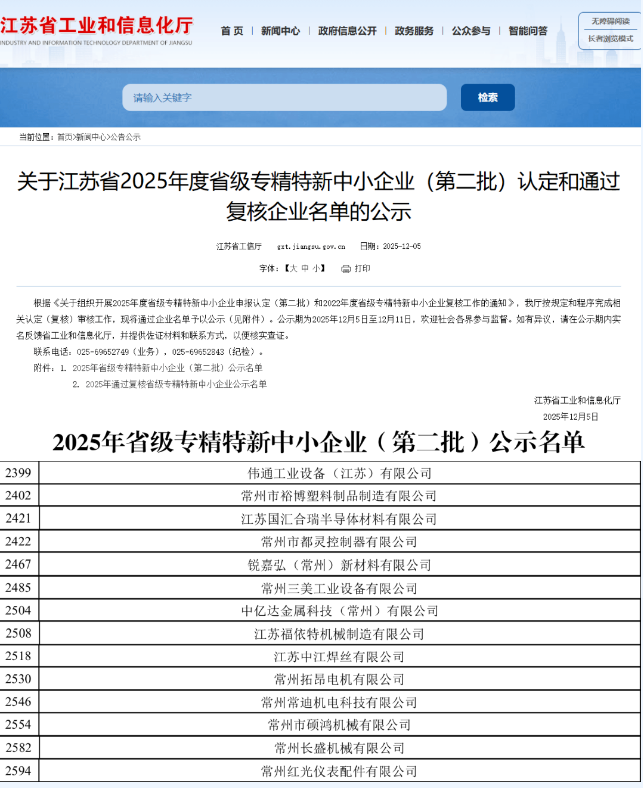
Task: Enable 无障碍阅读 accessibility mode
Action: (x=610, y=21)
